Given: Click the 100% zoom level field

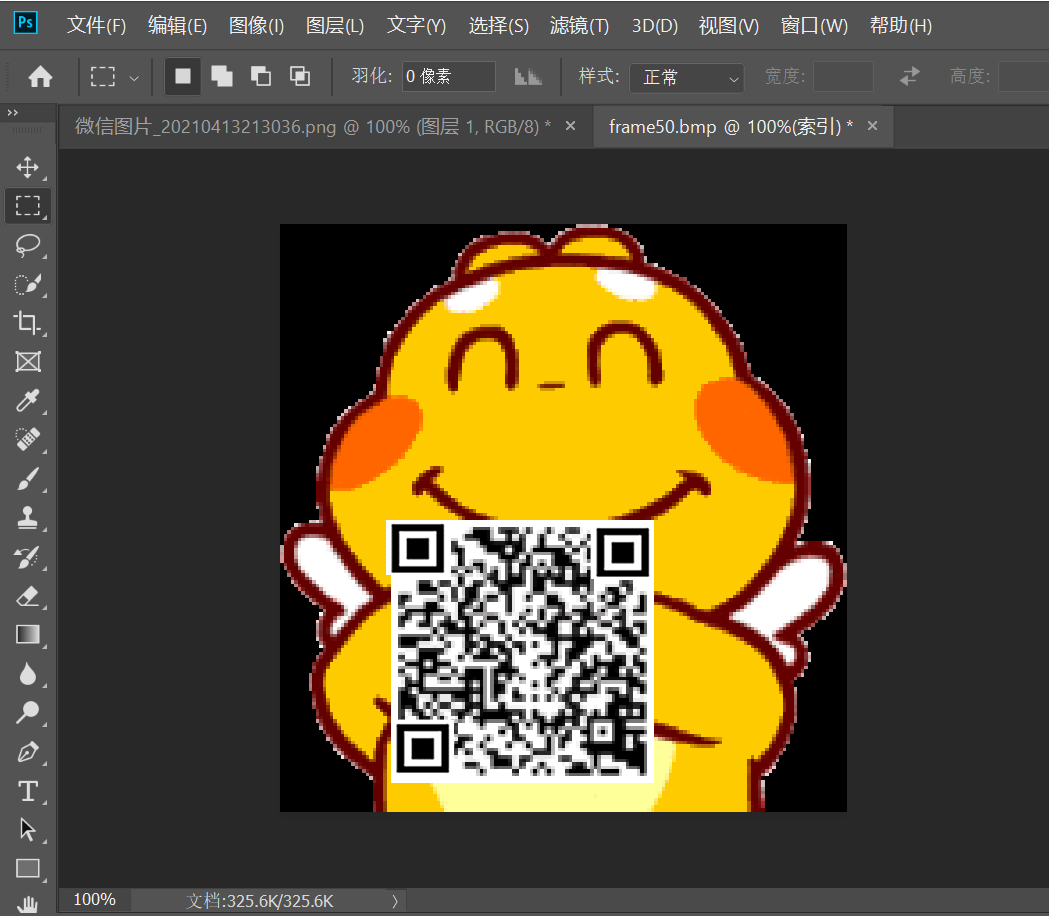Looking at the screenshot, I should [94, 899].
